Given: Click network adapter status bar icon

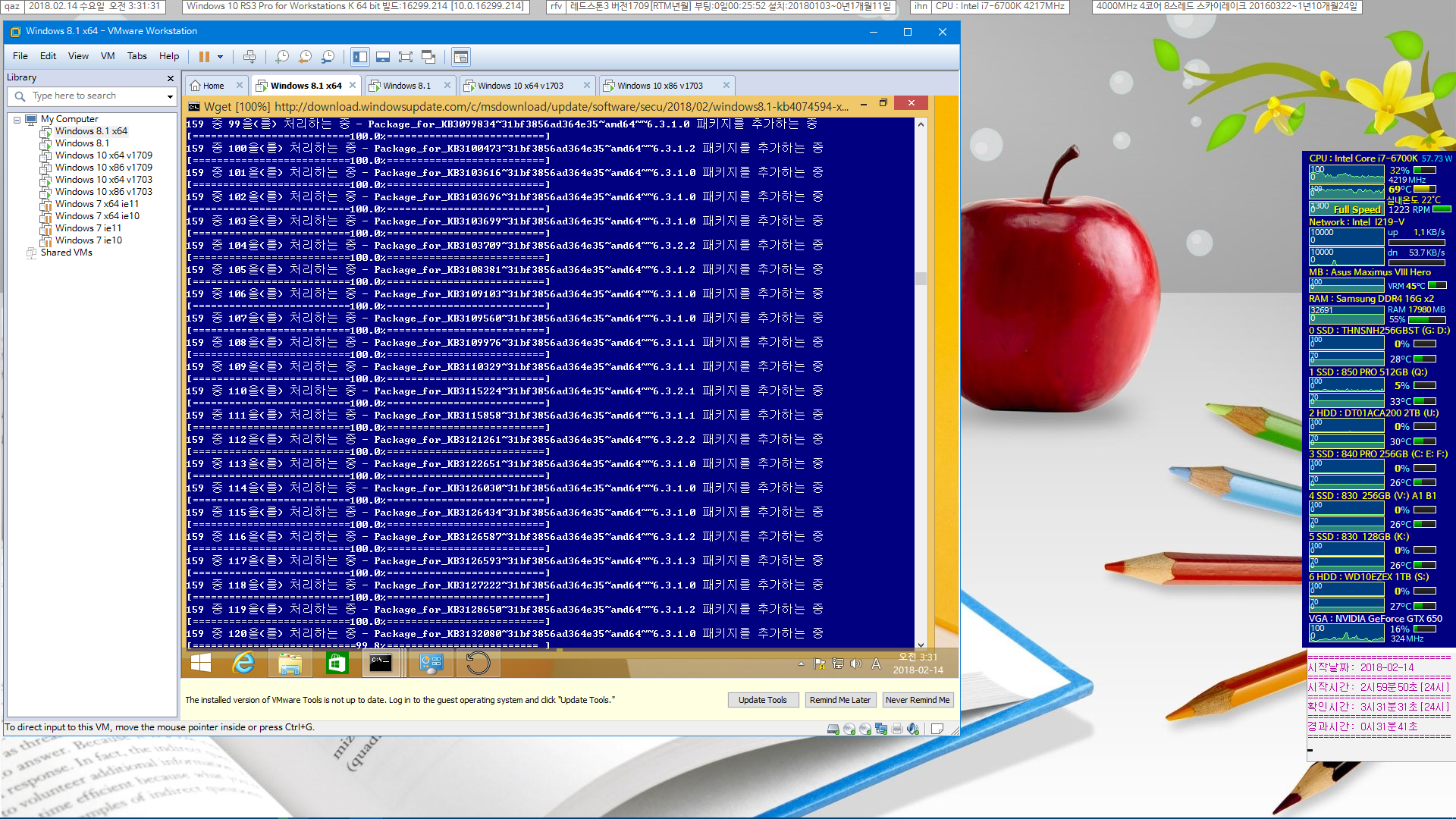Looking at the screenshot, I should click(881, 729).
